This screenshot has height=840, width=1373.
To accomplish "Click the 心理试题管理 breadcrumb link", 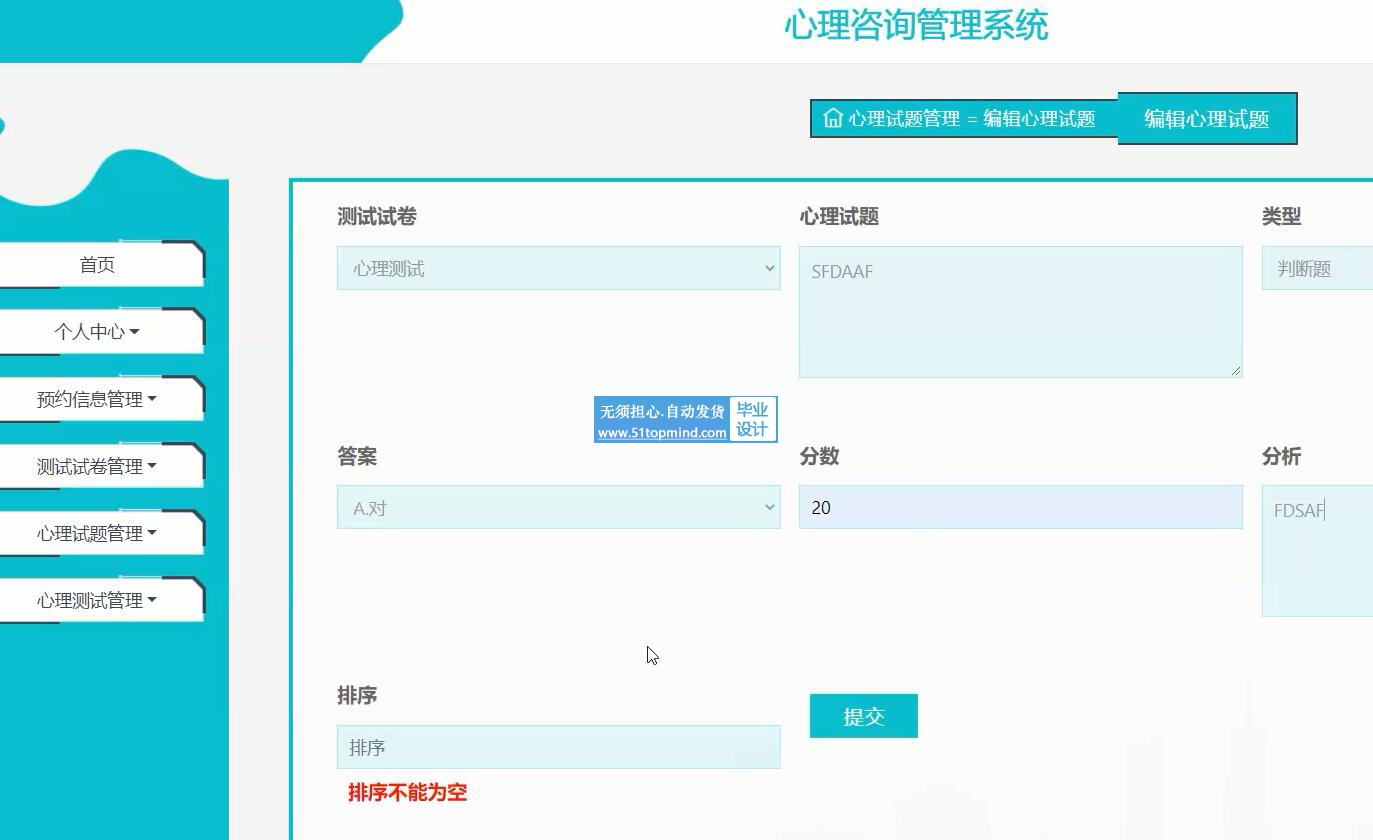I will point(904,118).
